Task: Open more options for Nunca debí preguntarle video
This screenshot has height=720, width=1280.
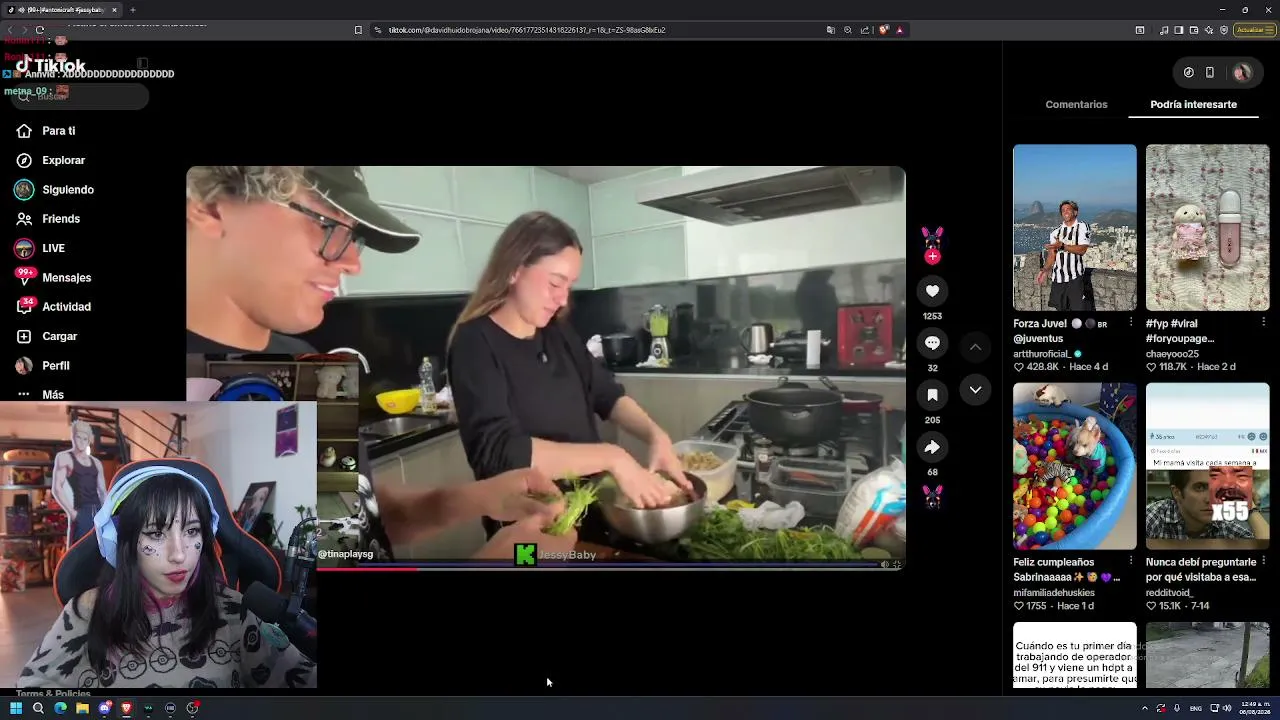Action: click(x=1264, y=560)
